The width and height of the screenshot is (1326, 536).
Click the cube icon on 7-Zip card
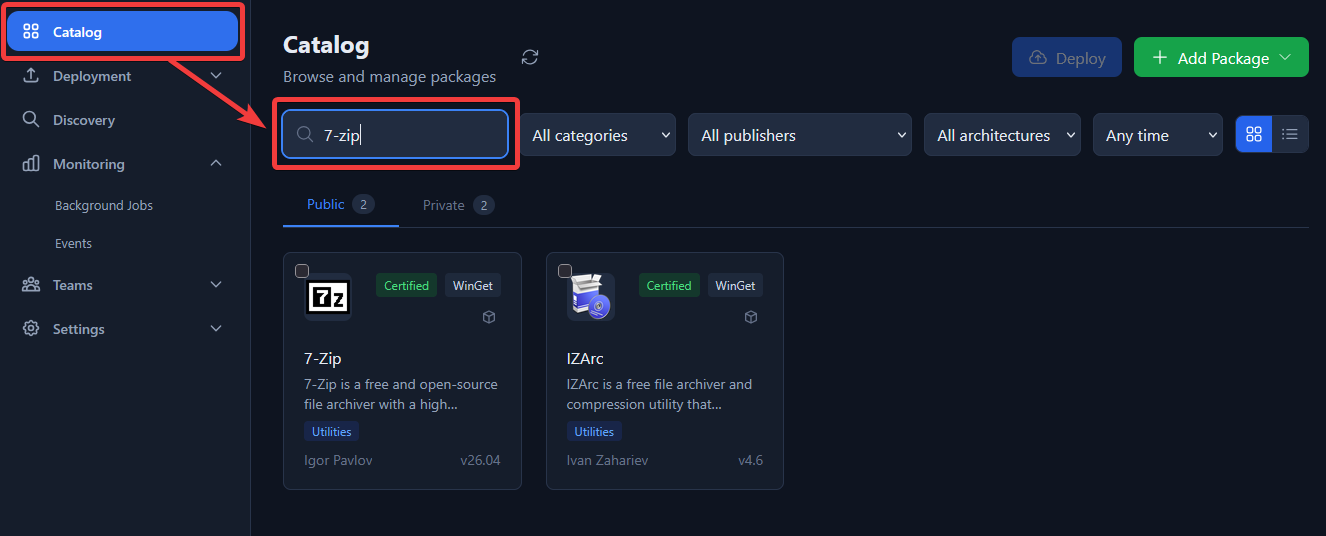pos(489,317)
